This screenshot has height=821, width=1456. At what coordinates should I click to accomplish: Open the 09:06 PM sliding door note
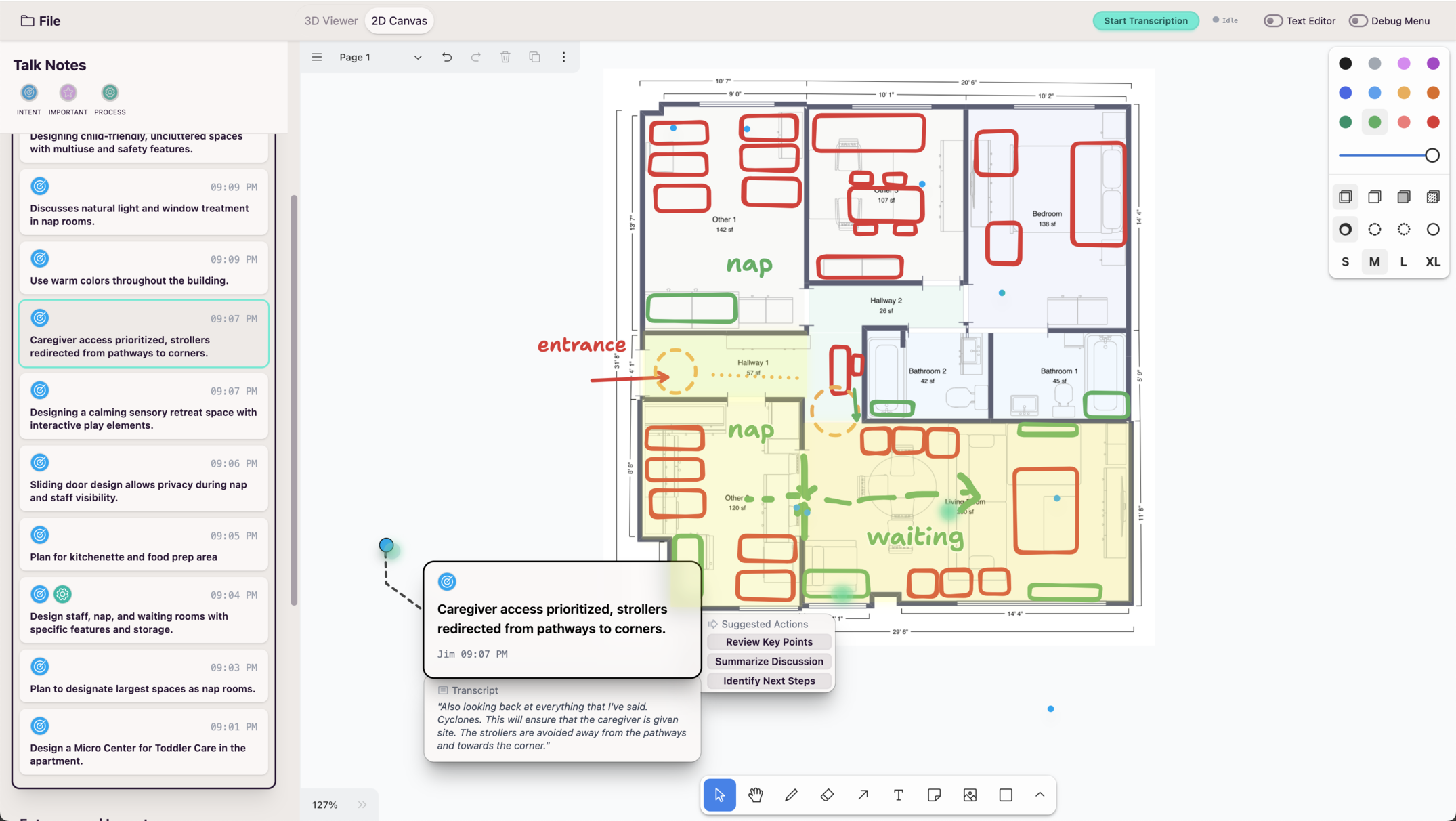coord(144,479)
